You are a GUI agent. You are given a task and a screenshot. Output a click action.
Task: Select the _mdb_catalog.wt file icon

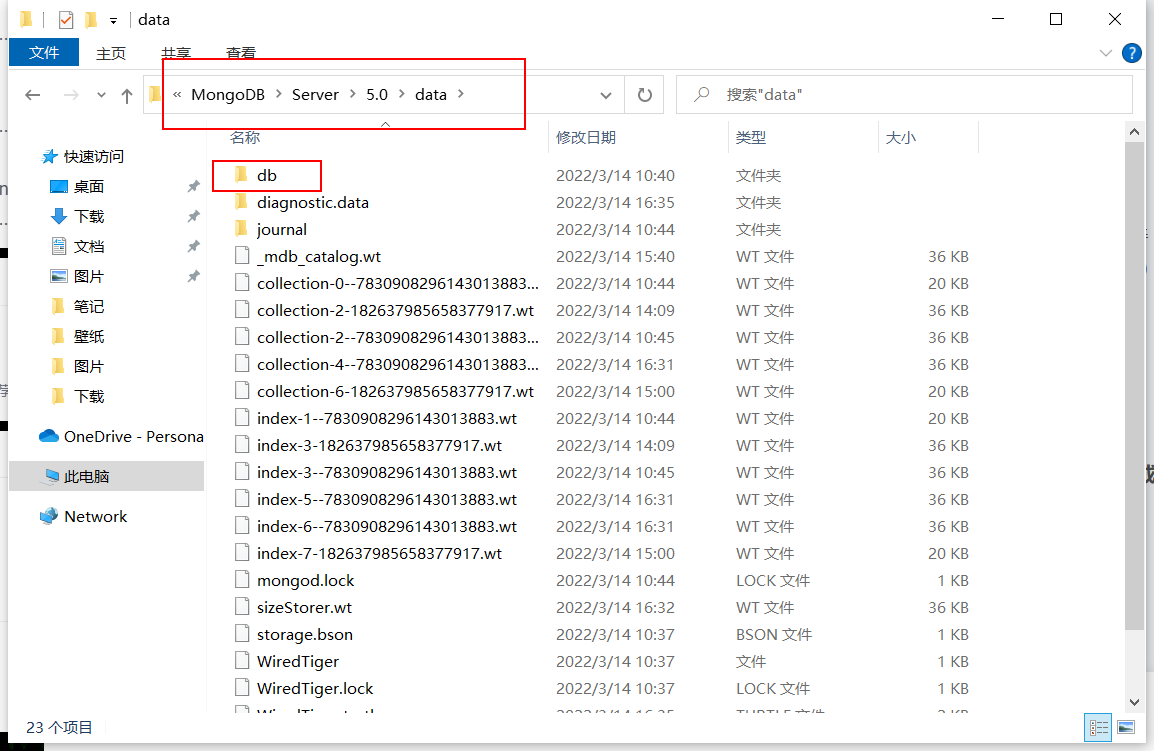tap(242, 256)
